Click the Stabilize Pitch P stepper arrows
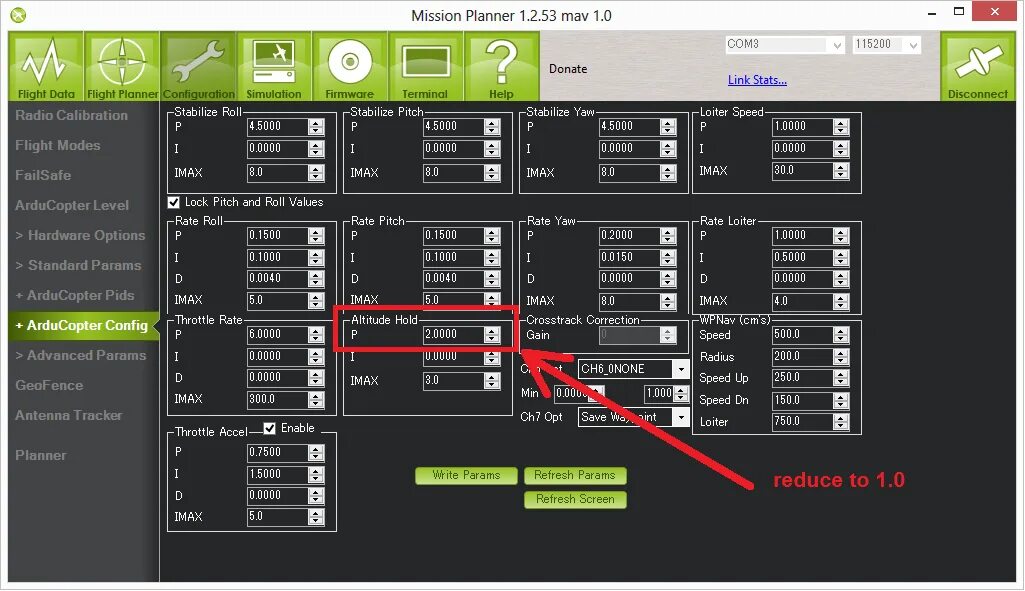The image size is (1025, 591). (x=492, y=126)
